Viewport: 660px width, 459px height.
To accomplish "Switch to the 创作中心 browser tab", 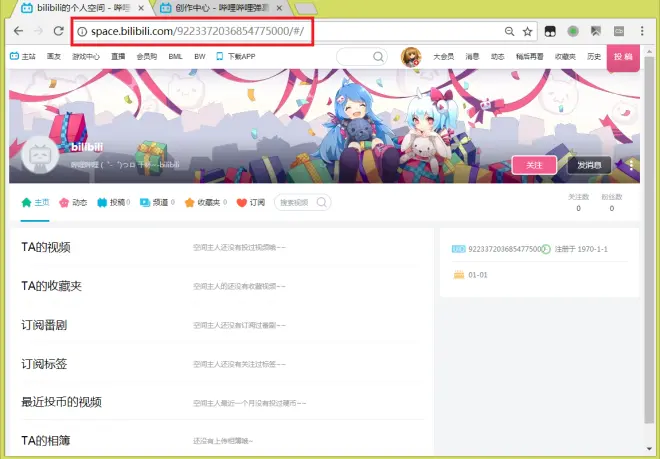I will [222, 8].
